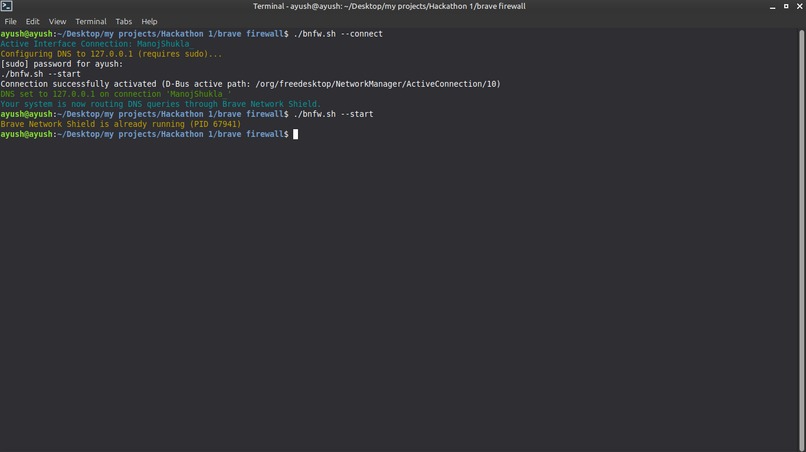The width and height of the screenshot is (806, 452).
Task: Open the Tabs menu
Action: click(123, 22)
